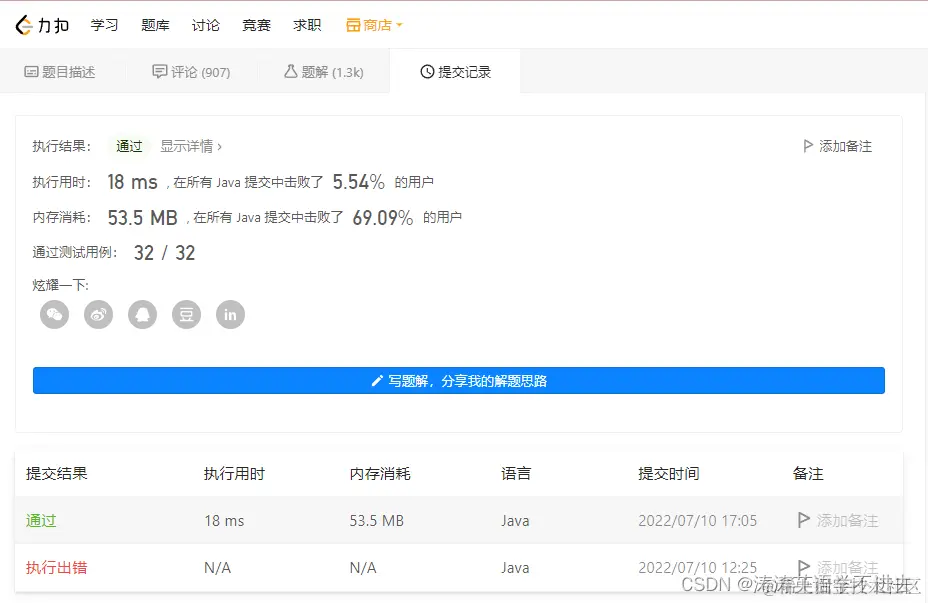
Task: Click the 商店 shop icon
Action: tap(355, 25)
